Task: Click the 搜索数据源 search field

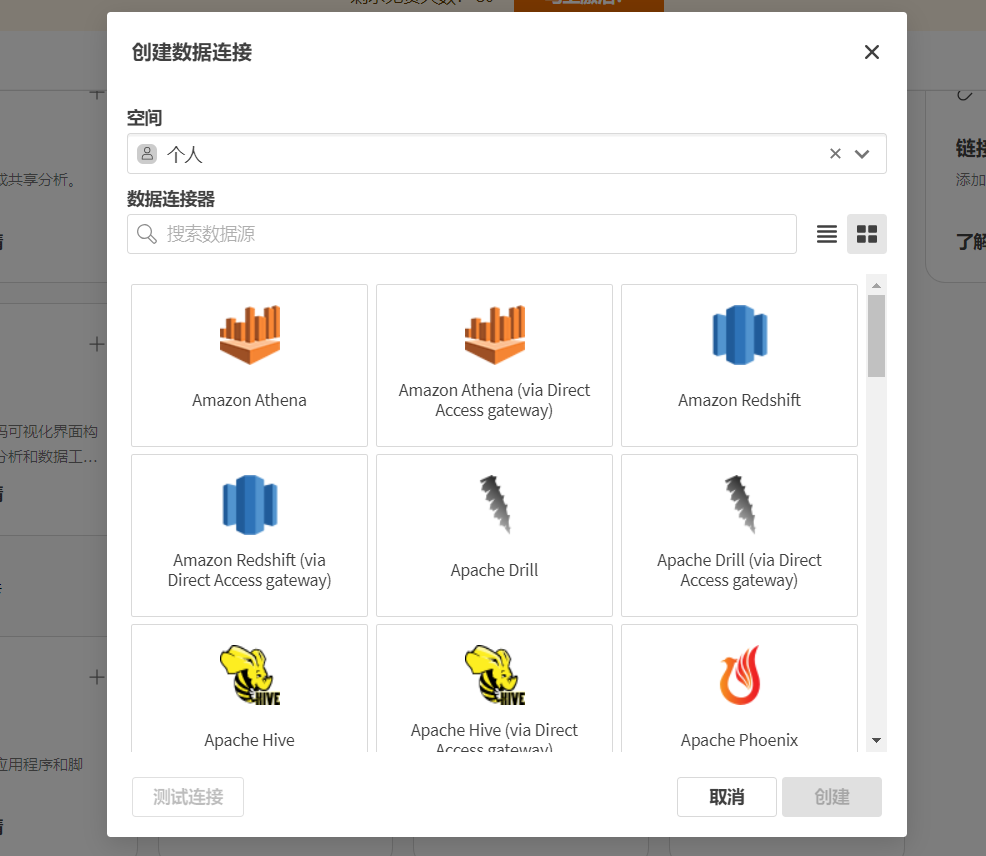Action: coord(462,234)
